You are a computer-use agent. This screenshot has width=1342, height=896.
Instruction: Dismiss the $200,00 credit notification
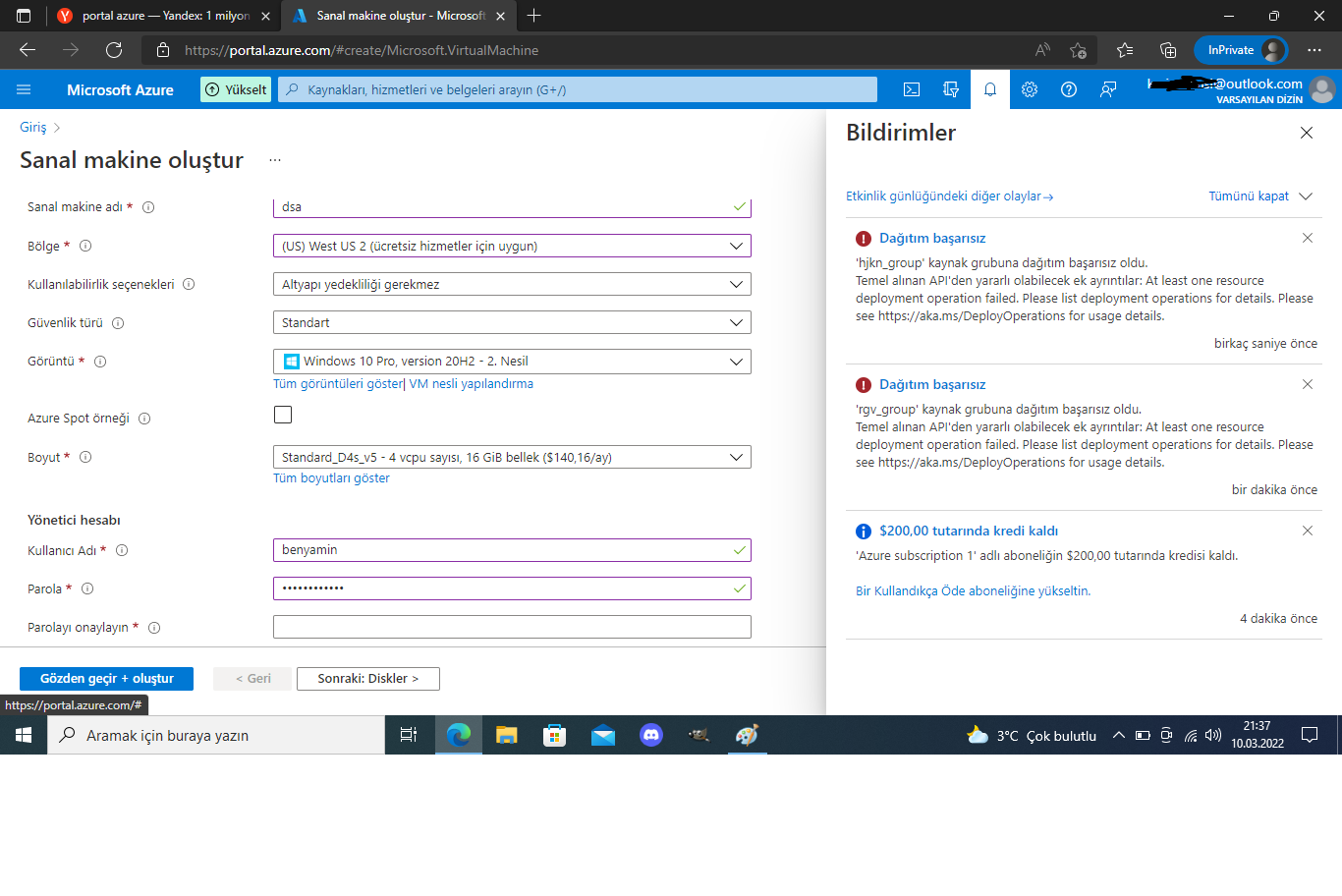[x=1308, y=531]
